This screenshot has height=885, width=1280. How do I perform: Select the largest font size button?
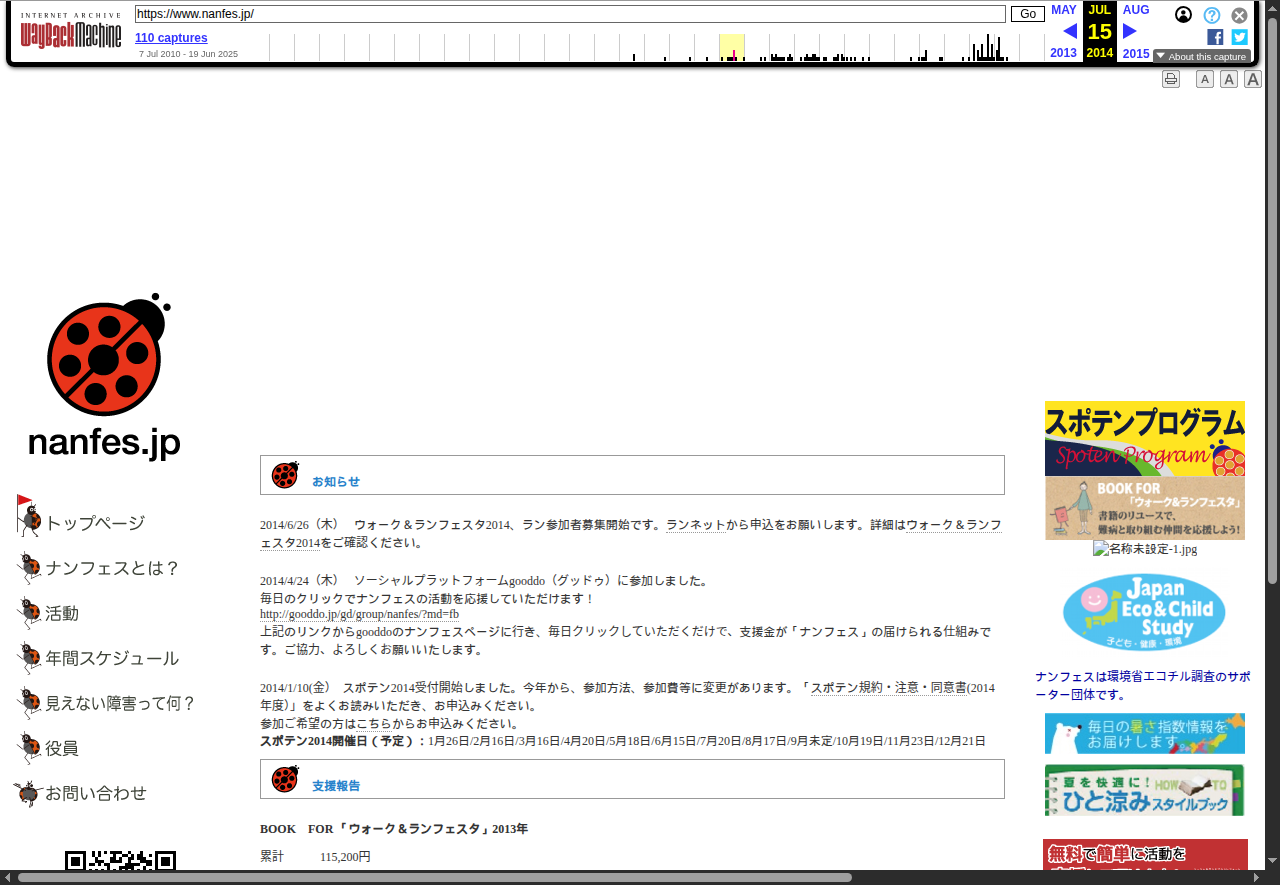point(1252,79)
